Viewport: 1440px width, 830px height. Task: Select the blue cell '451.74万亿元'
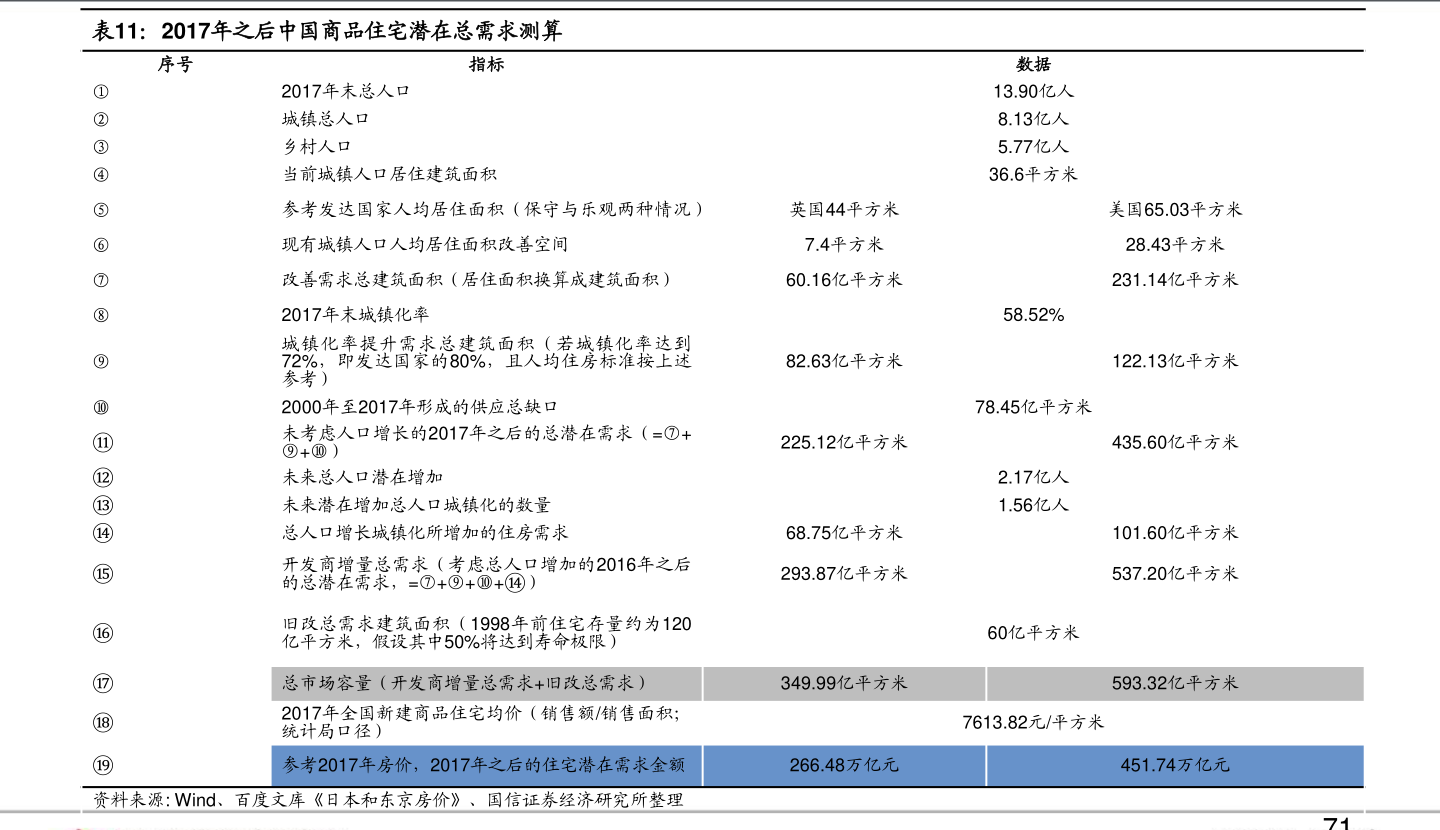click(1175, 766)
